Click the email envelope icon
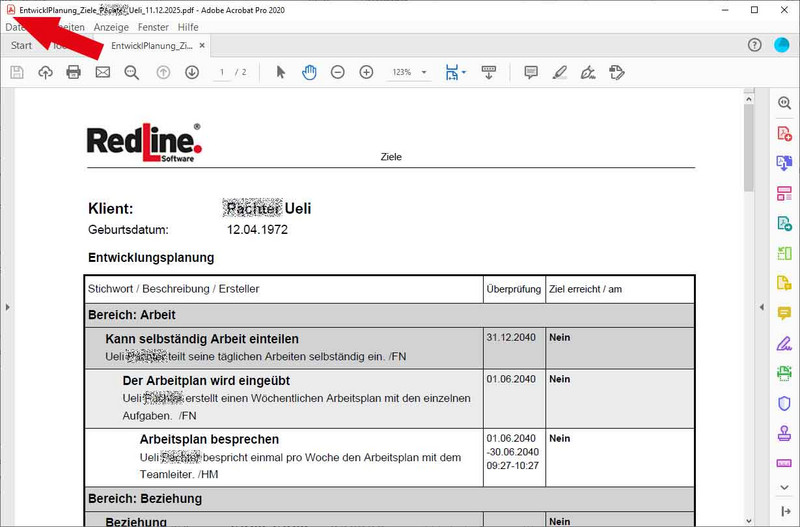 click(102, 72)
